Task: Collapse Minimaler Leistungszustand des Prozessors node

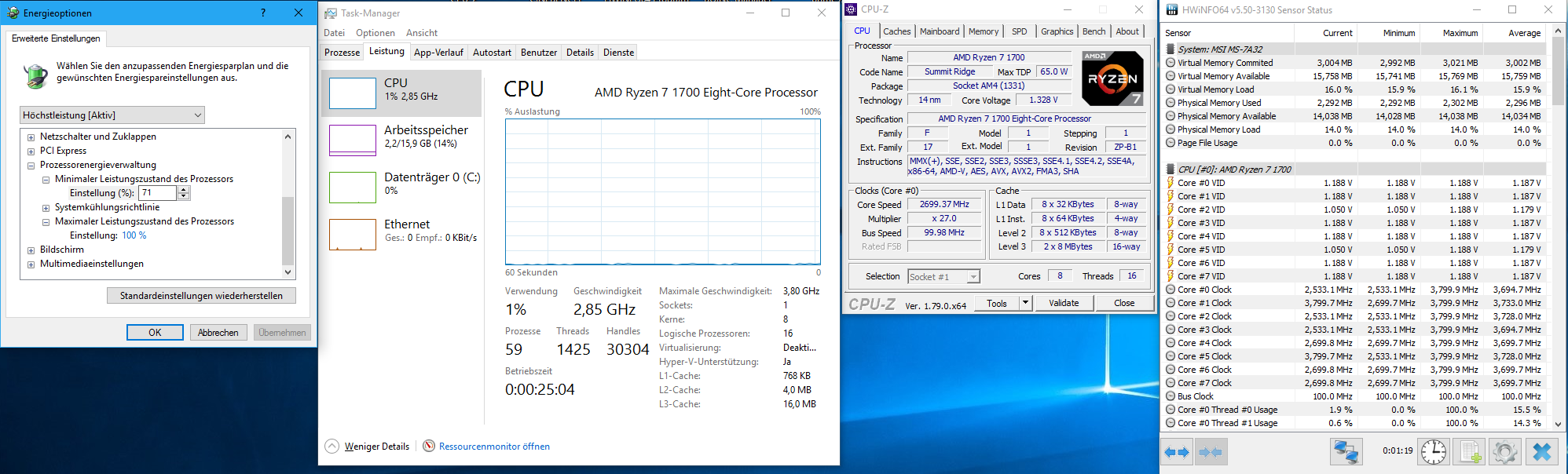Action: 46,180
